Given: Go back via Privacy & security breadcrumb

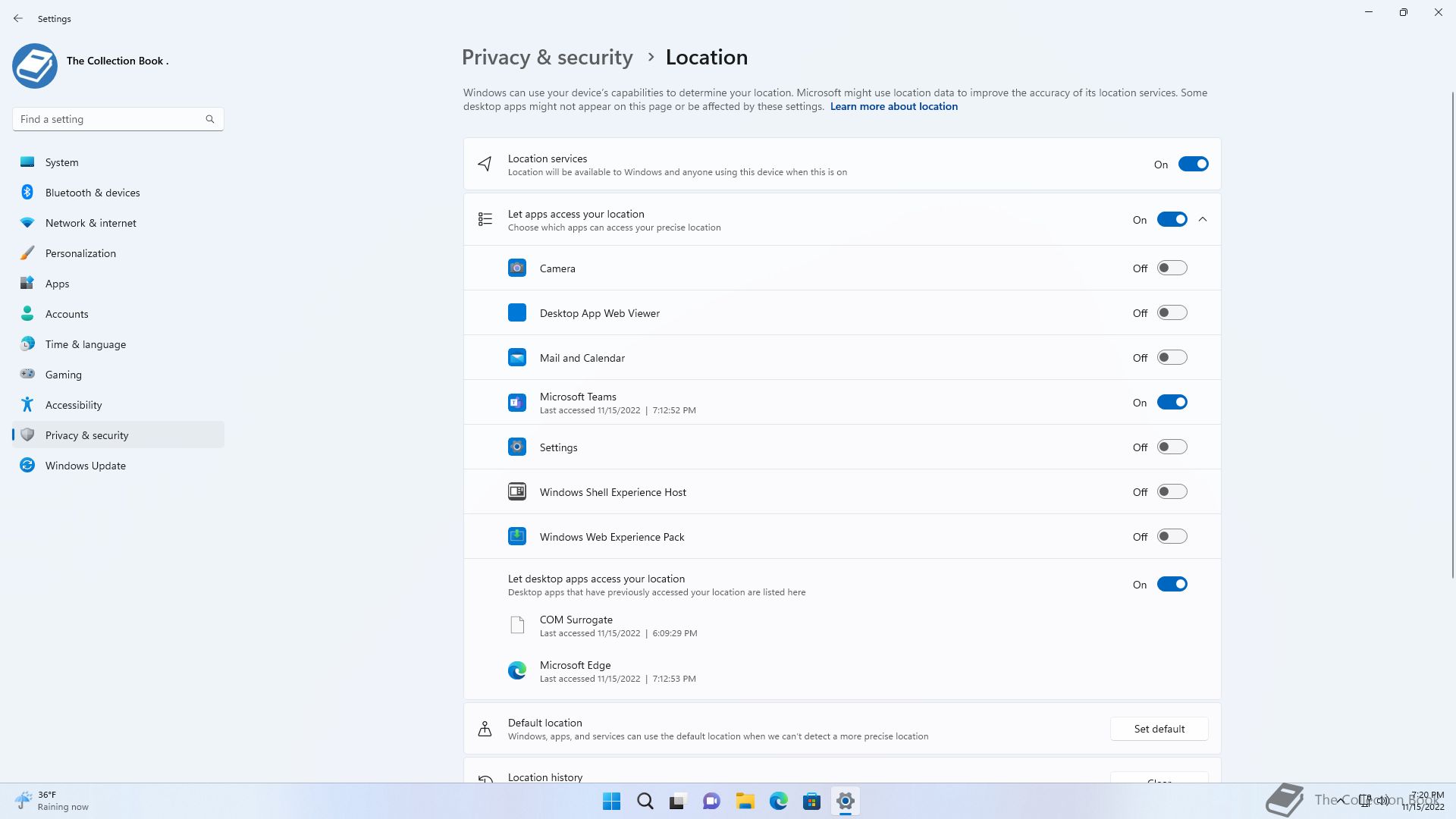Looking at the screenshot, I should (547, 58).
